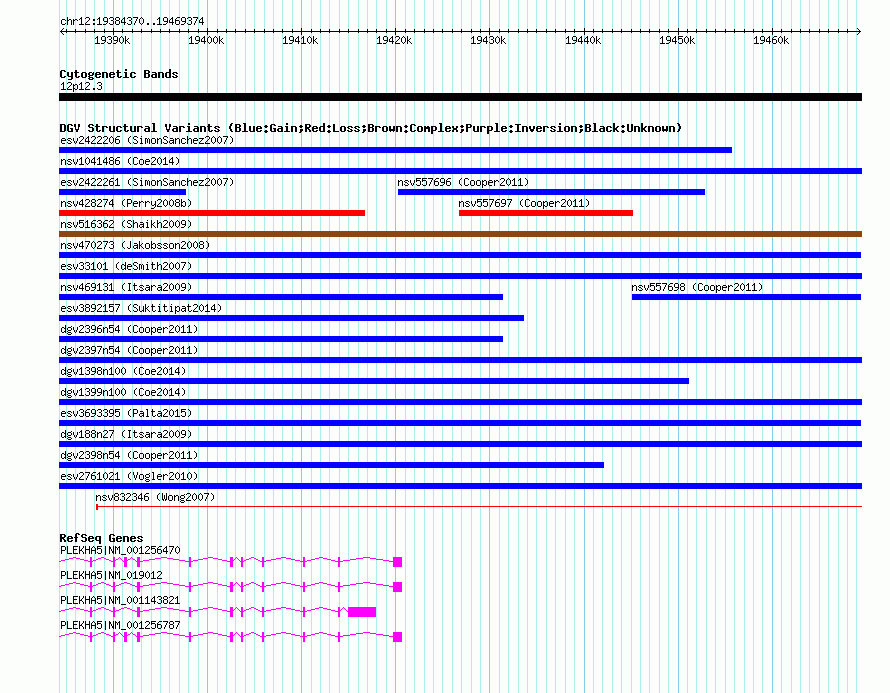Open nsv516362 (Shaikh2009) label
The height and width of the screenshot is (693, 890).
click(x=126, y=224)
